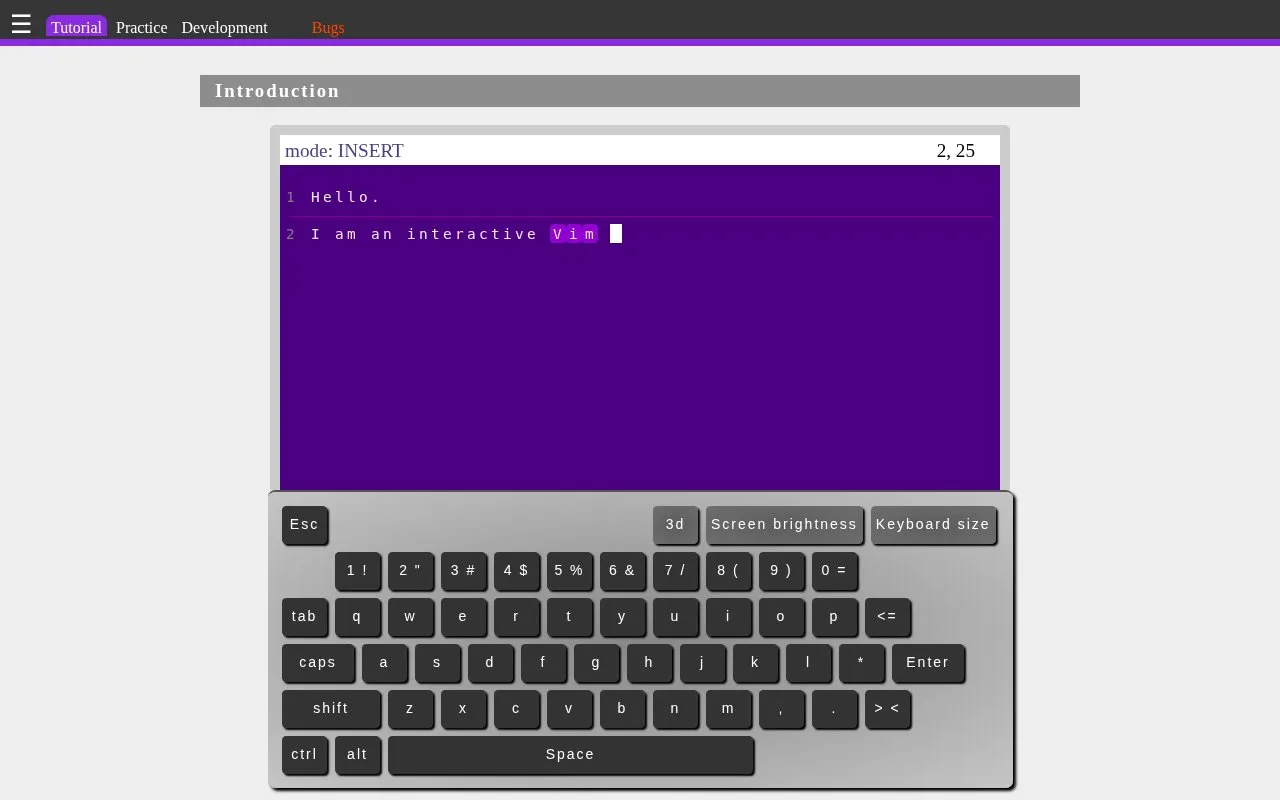Toggle the 3d keyboard view
Screen dimensions: 1280x800
point(675,525)
